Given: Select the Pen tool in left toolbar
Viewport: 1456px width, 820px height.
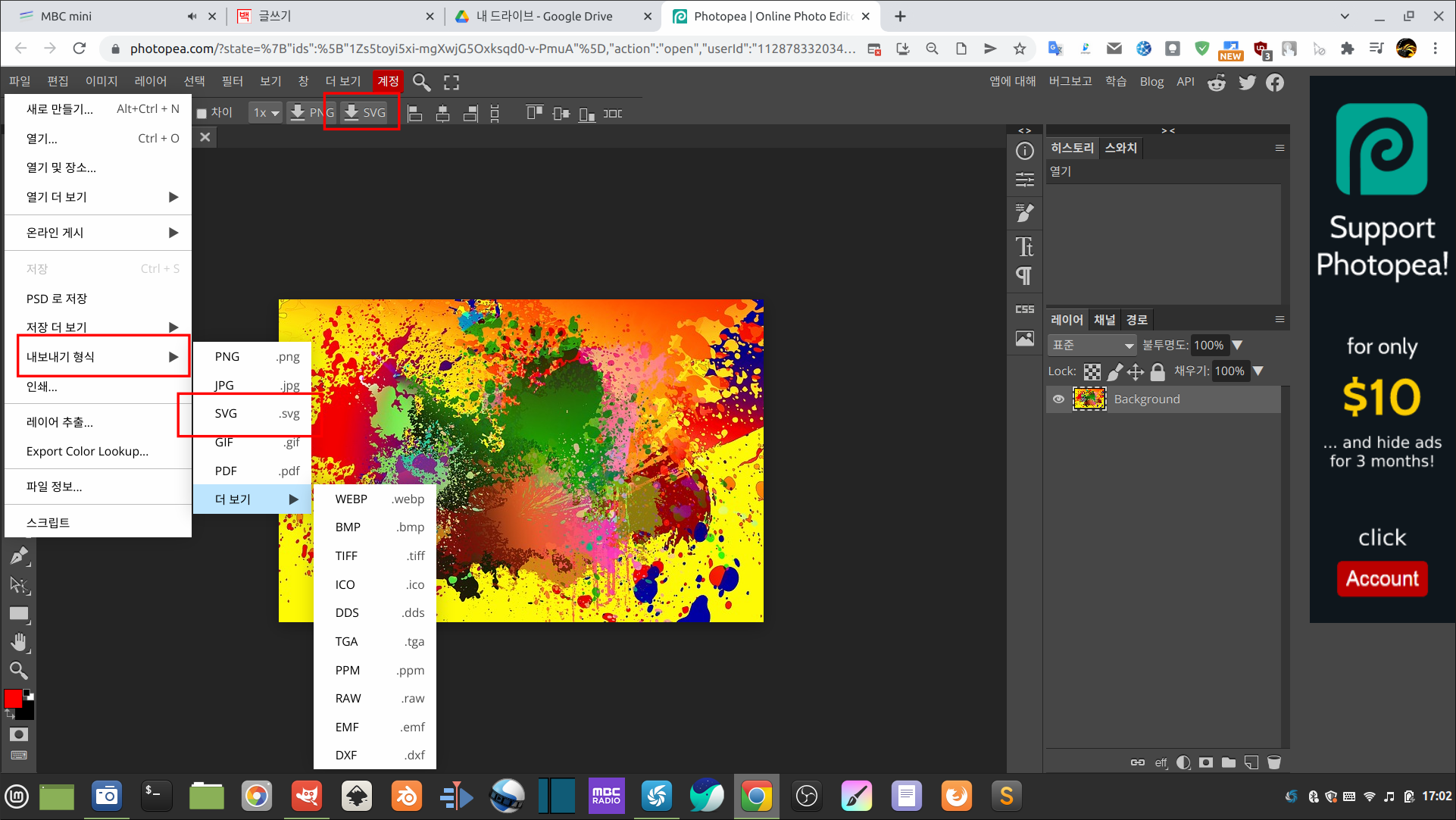Looking at the screenshot, I should coord(19,556).
